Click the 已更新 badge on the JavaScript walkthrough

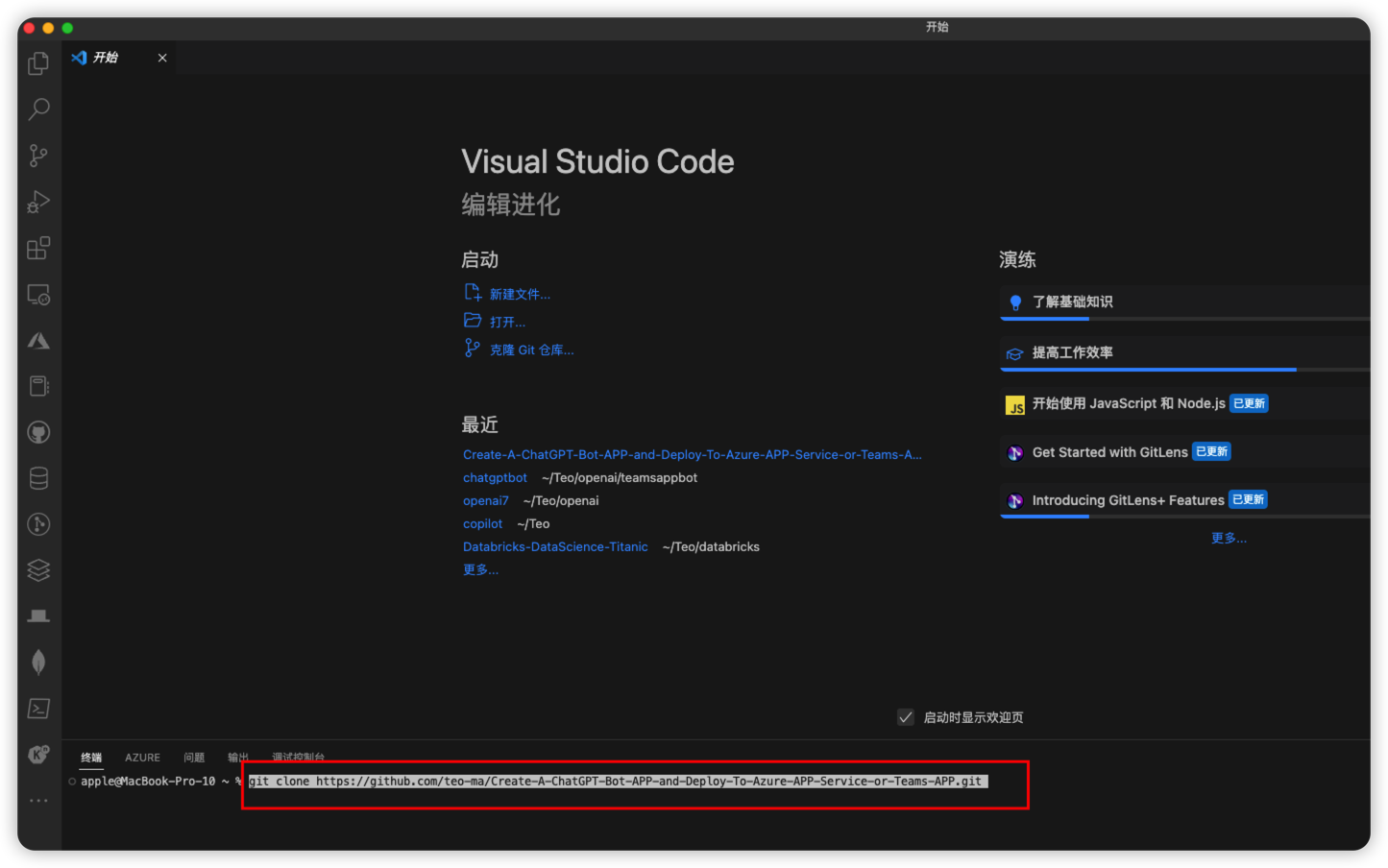[1249, 403]
